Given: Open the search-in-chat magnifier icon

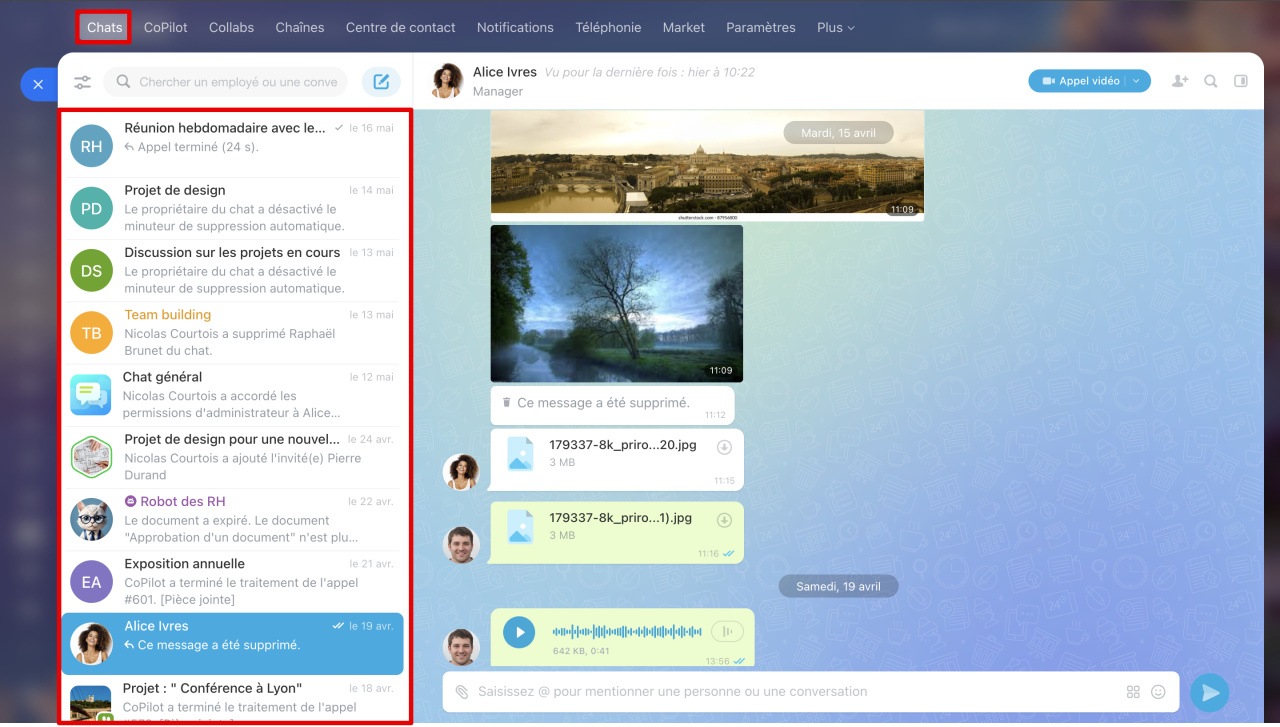Looking at the screenshot, I should tap(1211, 81).
